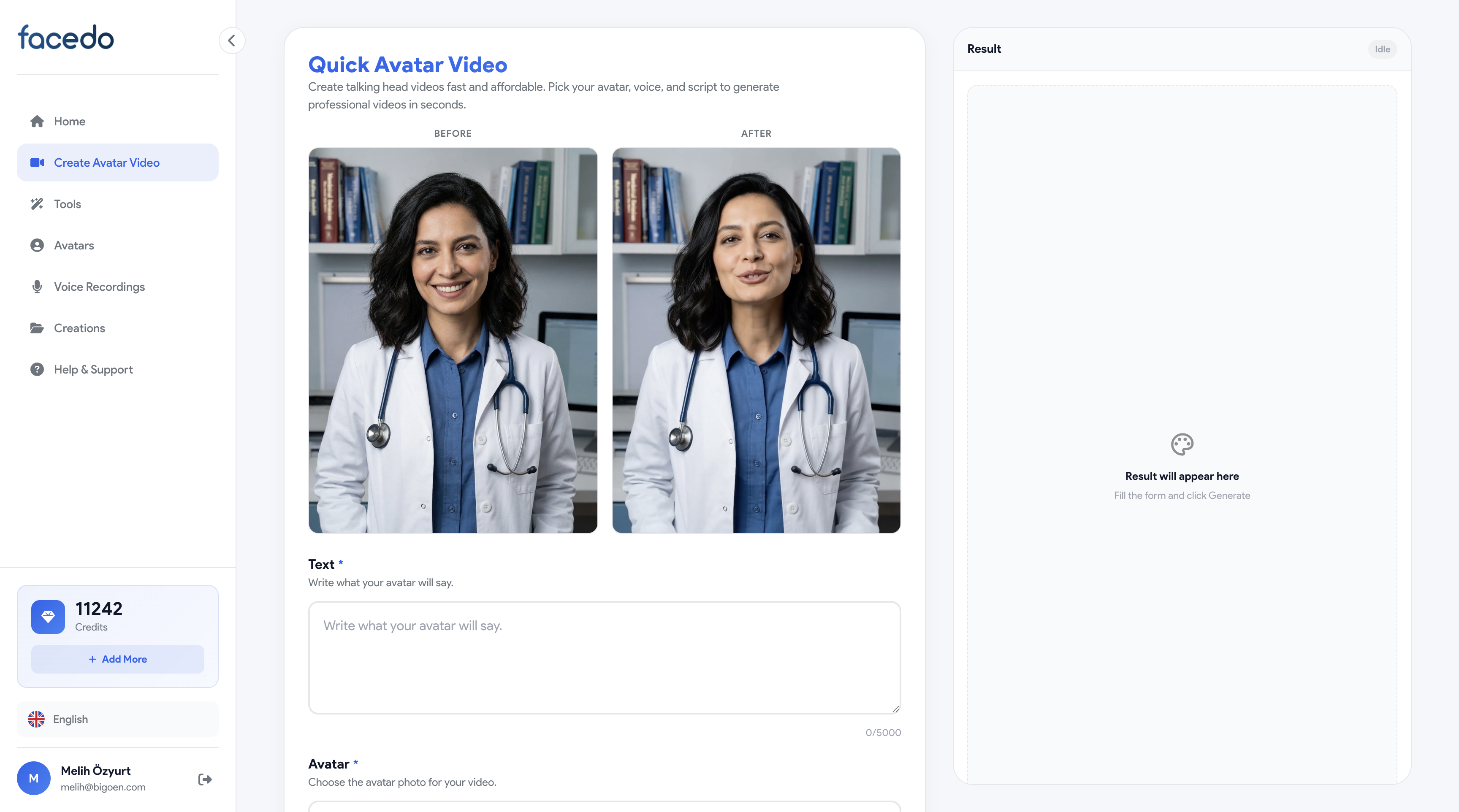Click the Tools magic wand icon
The width and height of the screenshot is (1459, 812).
37,204
